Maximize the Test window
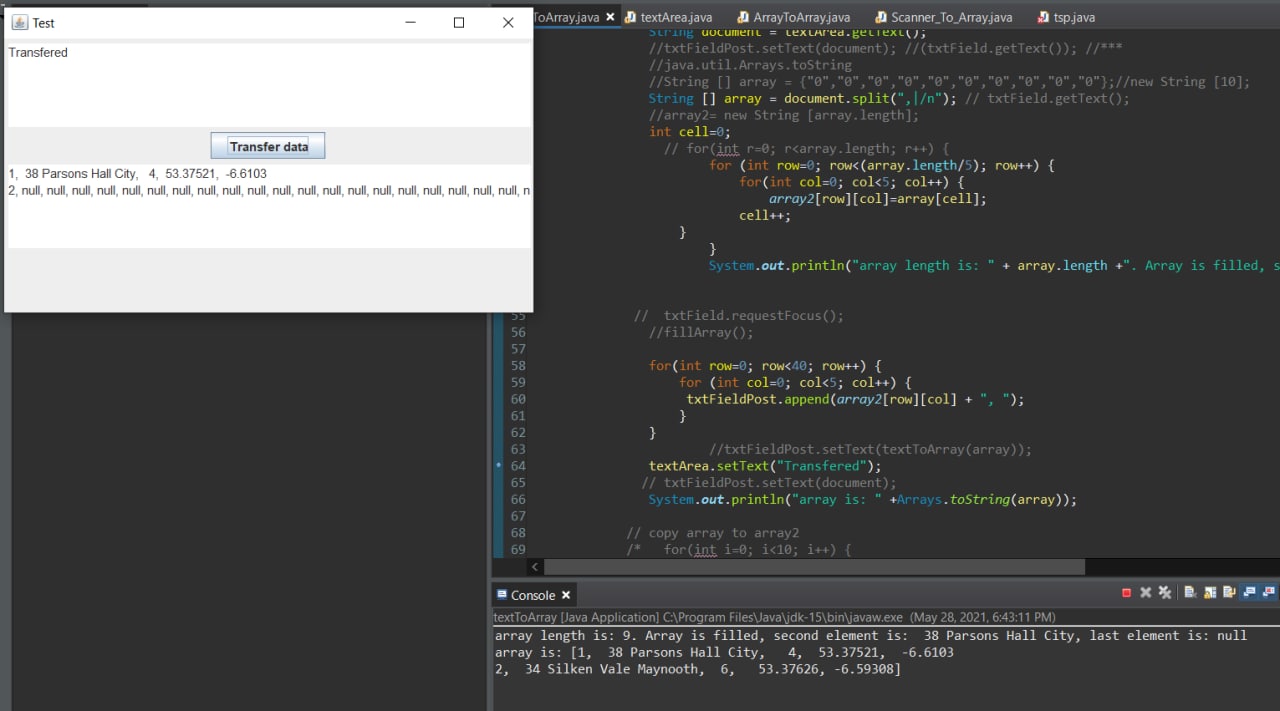Image resolution: width=1280 pixels, height=711 pixels. tap(459, 22)
